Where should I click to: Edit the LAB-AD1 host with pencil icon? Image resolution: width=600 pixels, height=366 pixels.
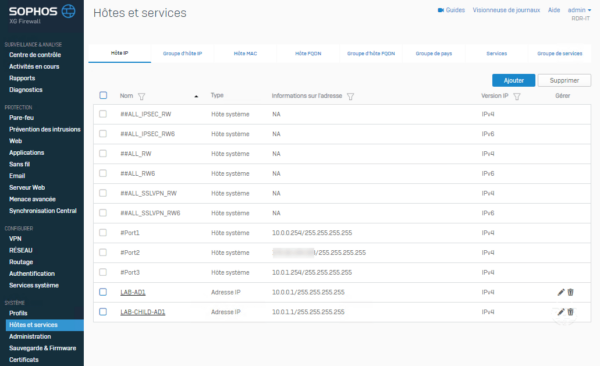point(561,292)
